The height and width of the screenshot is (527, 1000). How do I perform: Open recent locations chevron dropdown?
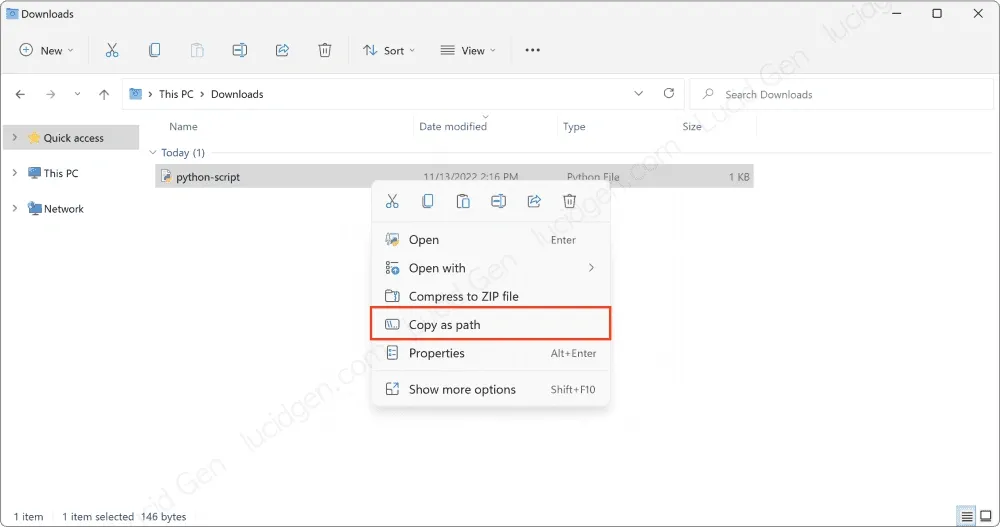click(x=77, y=94)
